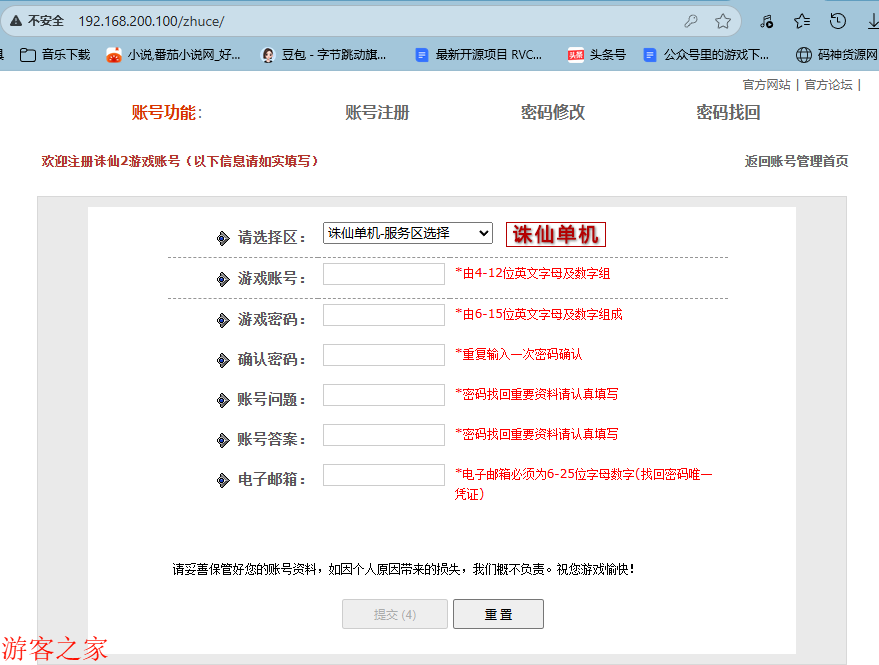Open the 头条号 bookmark

coord(597,55)
